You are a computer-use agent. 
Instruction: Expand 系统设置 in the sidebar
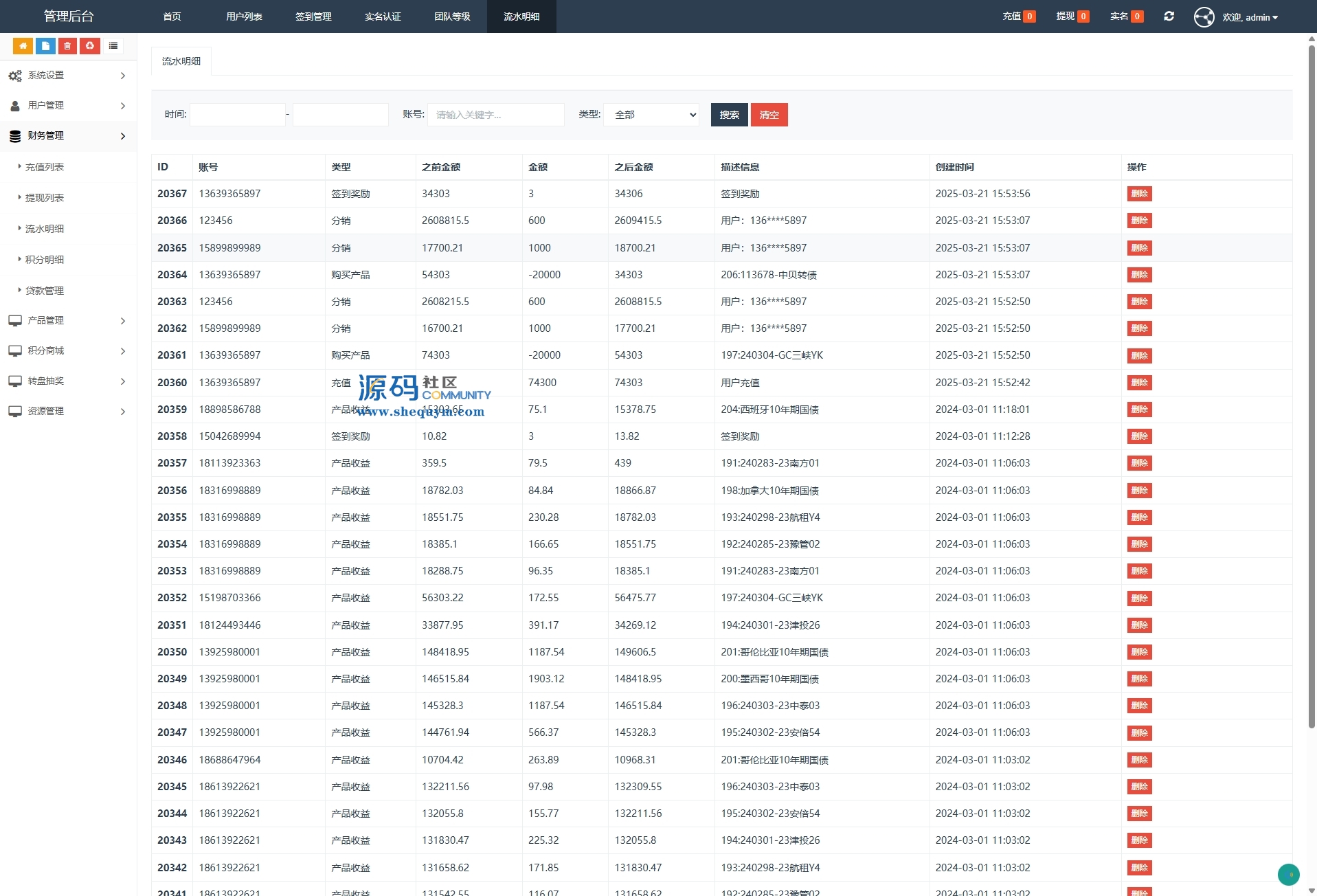coord(67,76)
